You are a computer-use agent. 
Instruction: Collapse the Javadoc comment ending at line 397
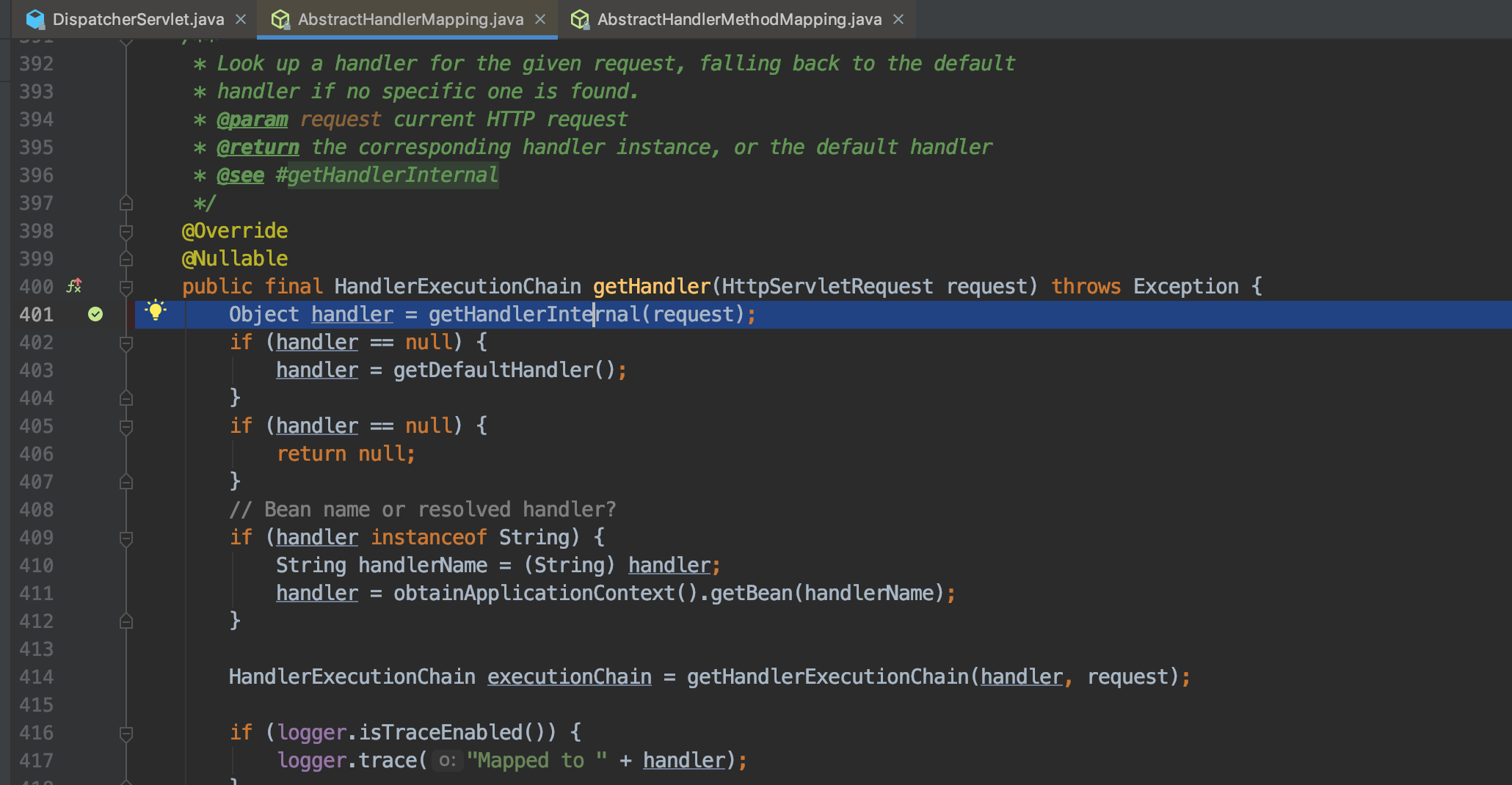(x=126, y=203)
